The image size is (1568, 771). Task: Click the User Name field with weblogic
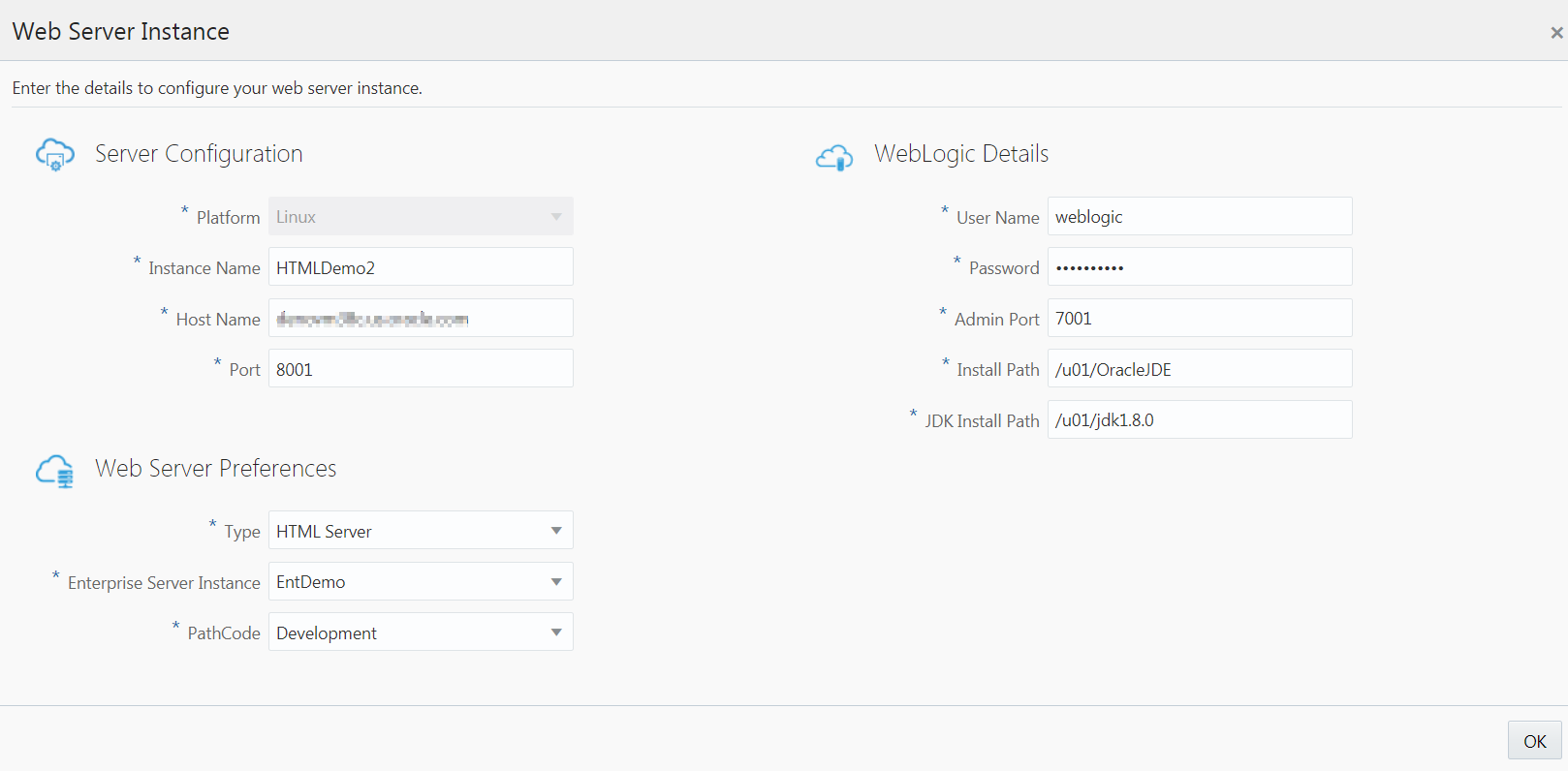(1200, 216)
